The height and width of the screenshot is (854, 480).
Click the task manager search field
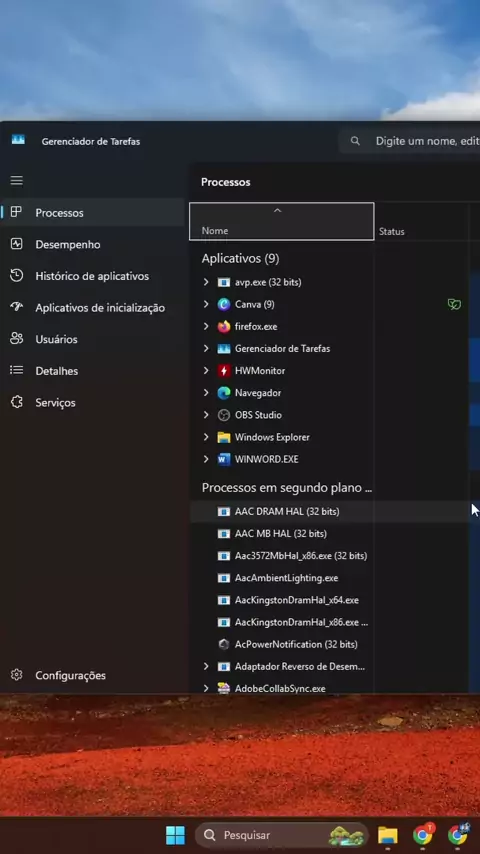410,141
